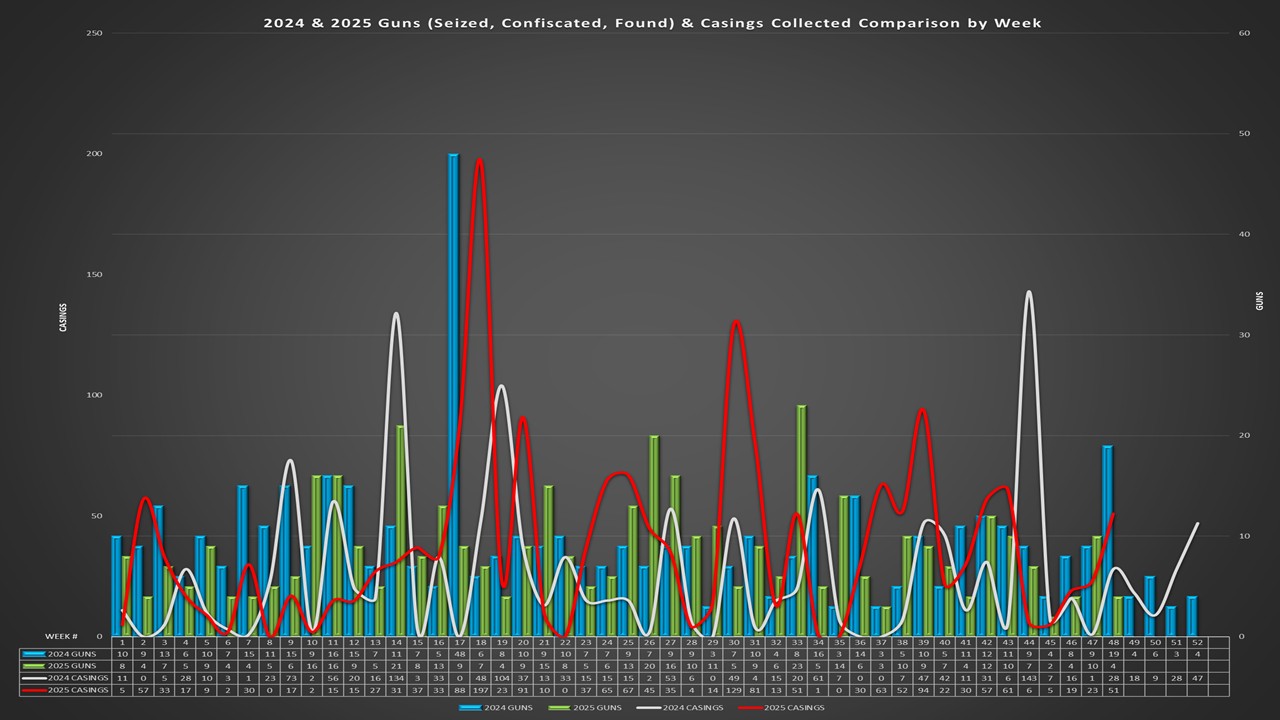This screenshot has height=720, width=1280.
Task: Click the 2024 GUNS legend swatch at bottom
Action: (471, 708)
